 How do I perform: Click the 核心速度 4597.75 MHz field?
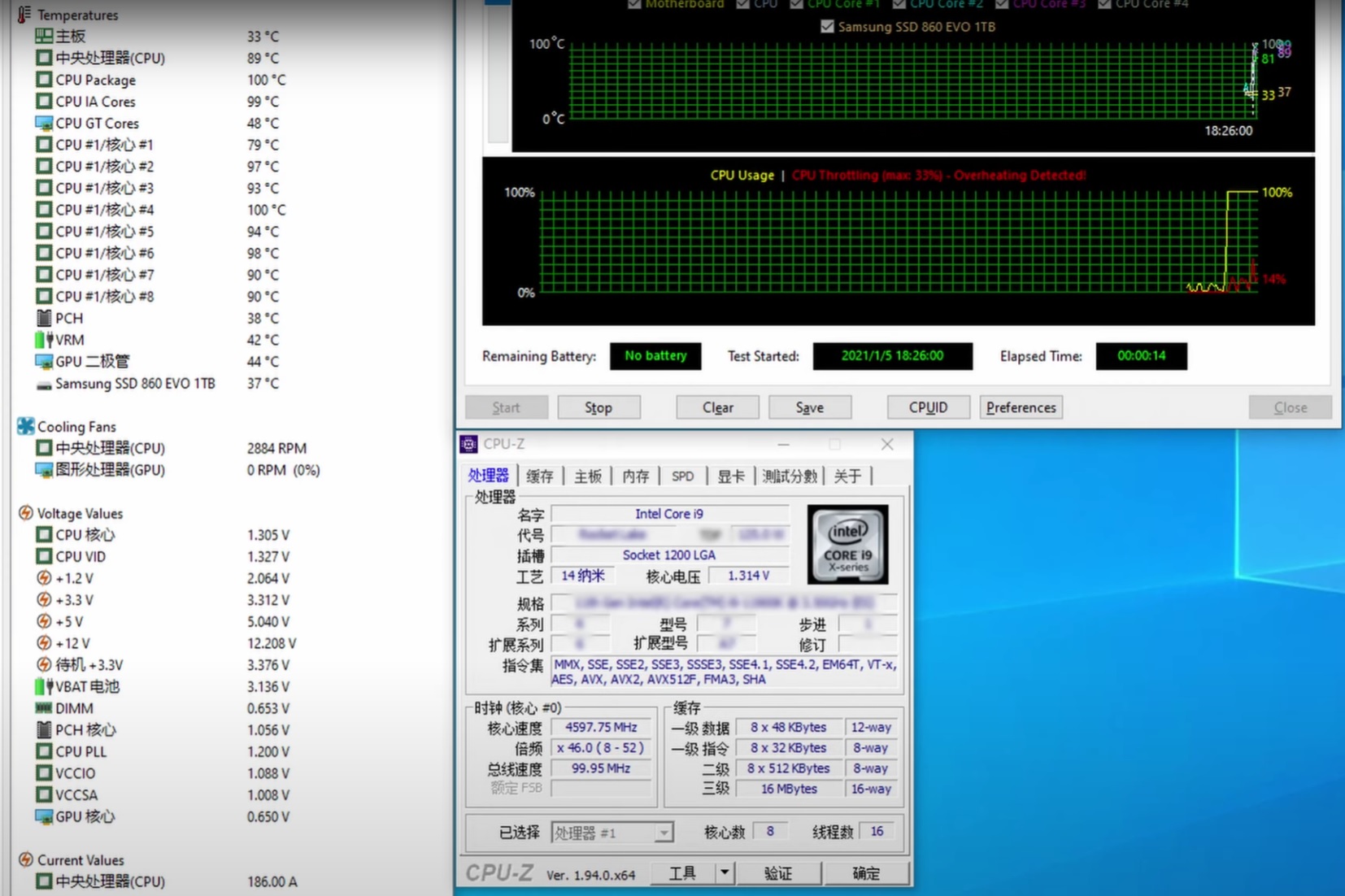(x=602, y=727)
